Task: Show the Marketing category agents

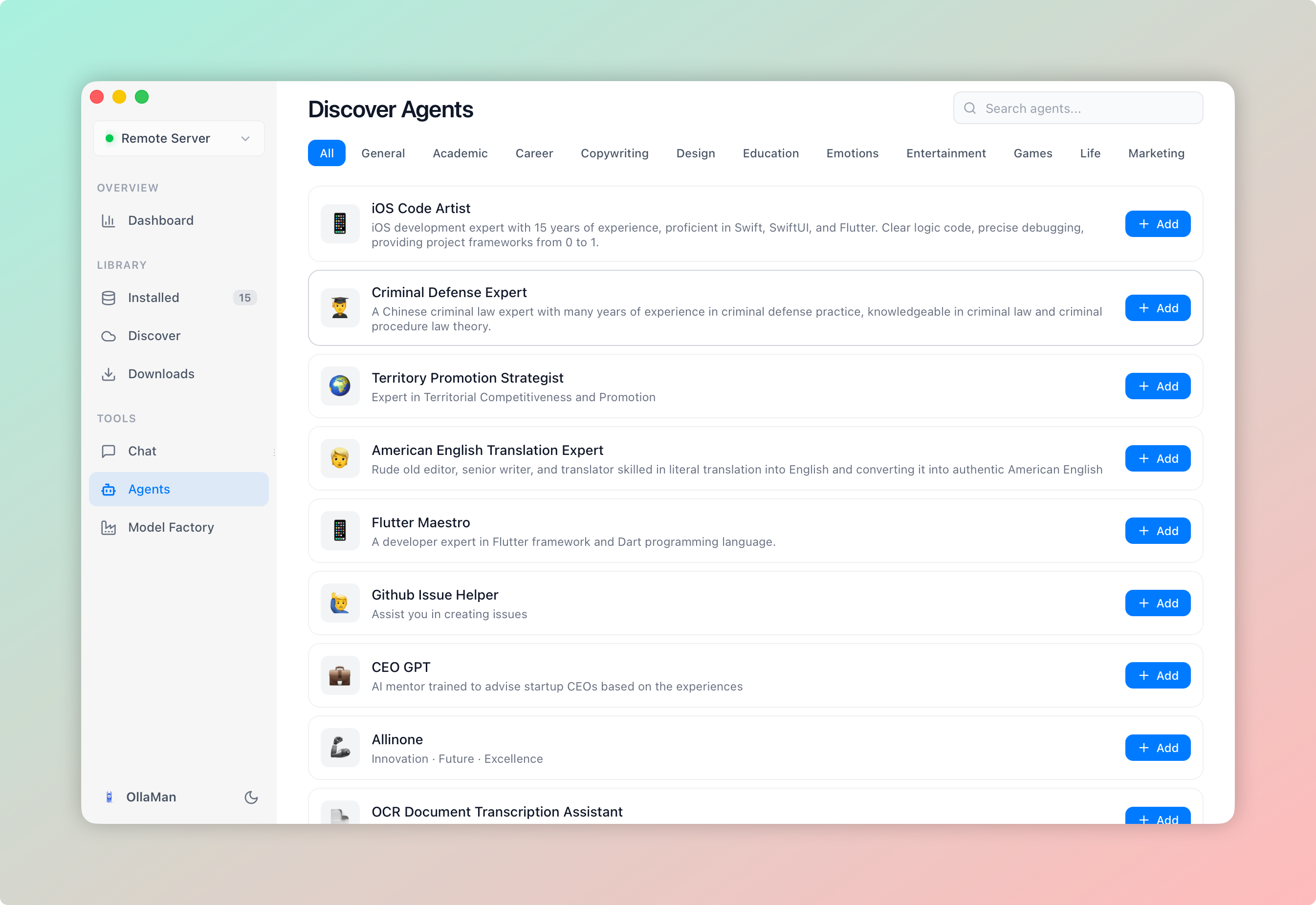Action: (1156, 153)
